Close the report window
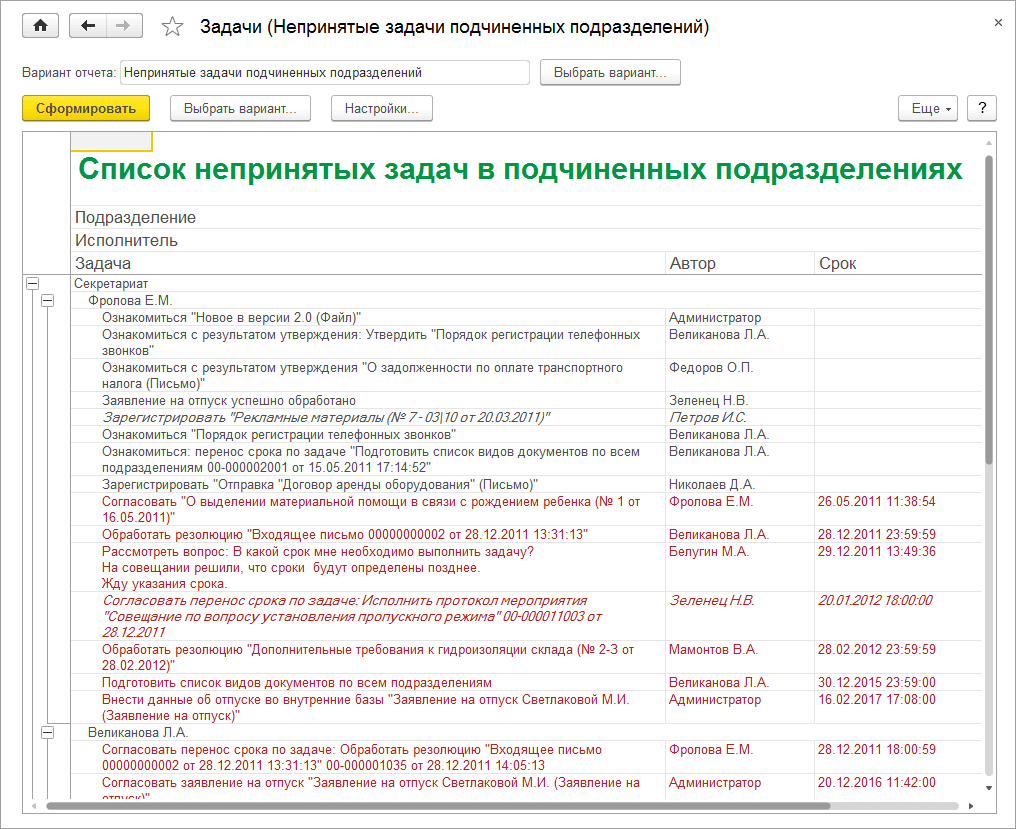The width and height of the screenshot is (1016, 829). pos(998,23)
